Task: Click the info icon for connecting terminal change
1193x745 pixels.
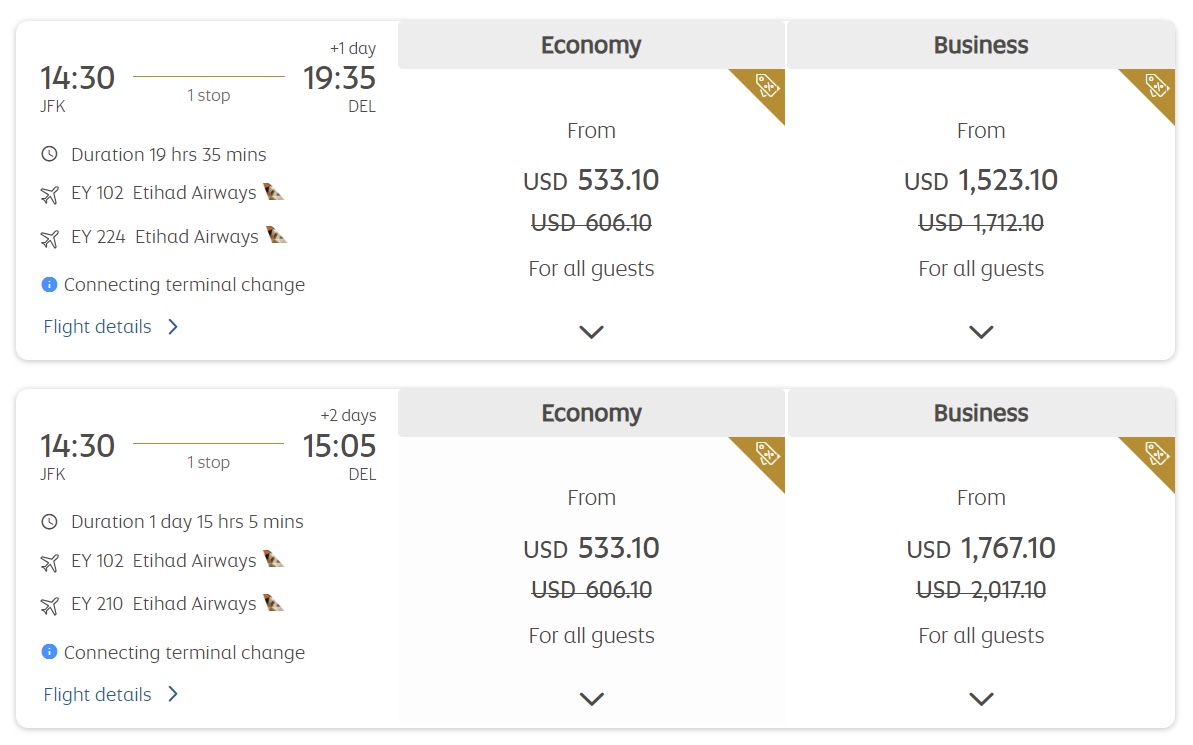Action: click(49, 284)
